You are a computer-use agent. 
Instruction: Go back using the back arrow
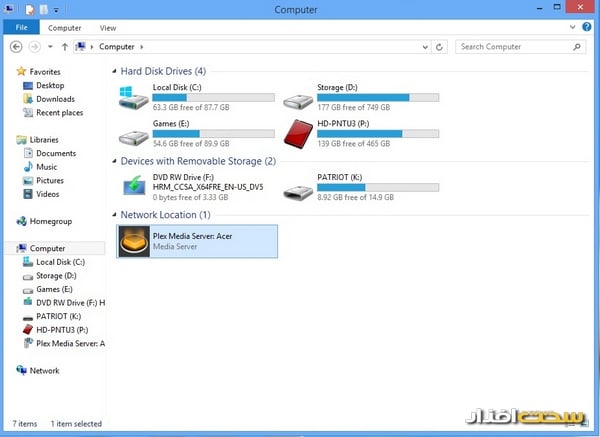(16, 46)
